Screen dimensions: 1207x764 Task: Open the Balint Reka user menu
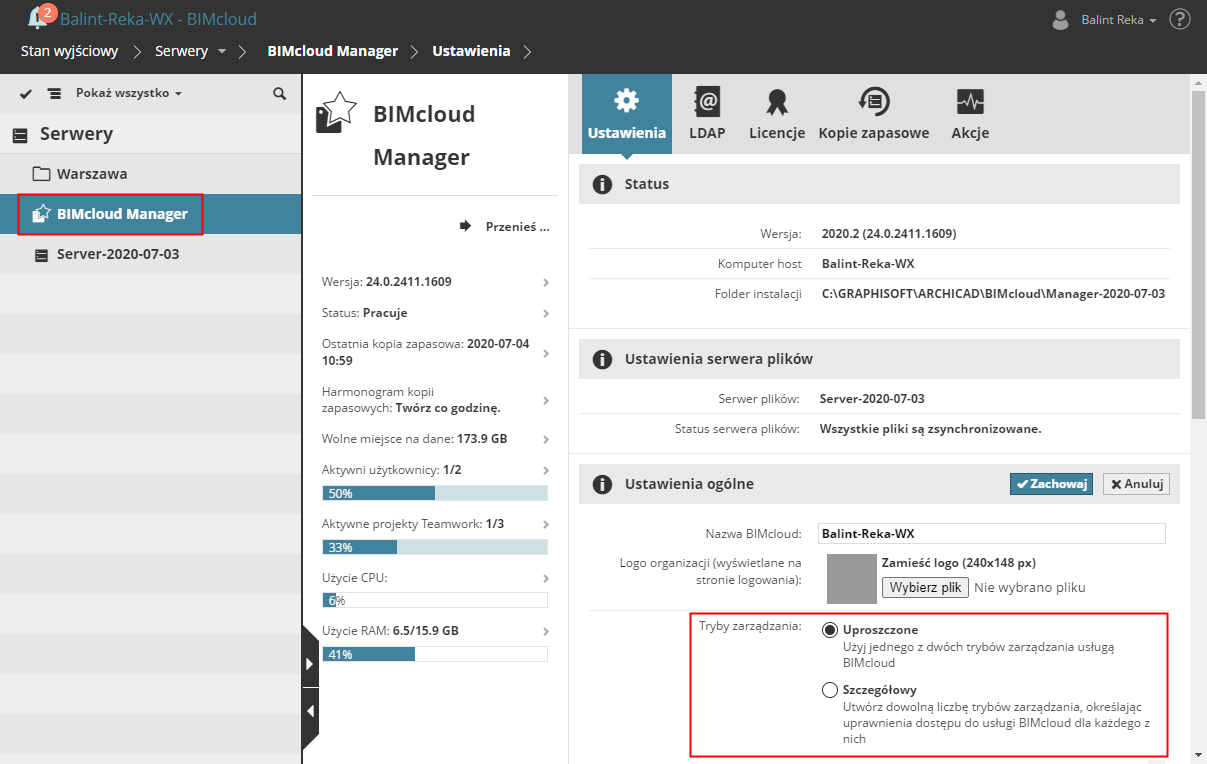click(1119, 20)
